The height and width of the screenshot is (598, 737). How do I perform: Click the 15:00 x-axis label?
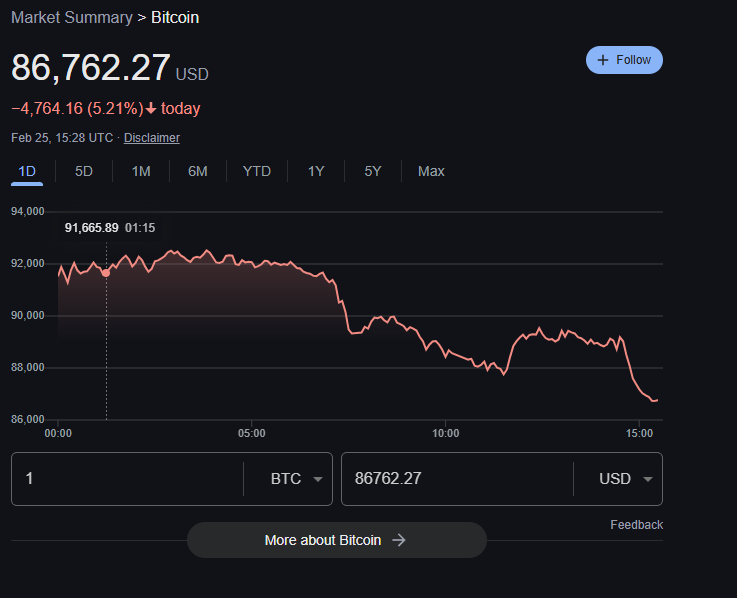(x=639, y=433)
